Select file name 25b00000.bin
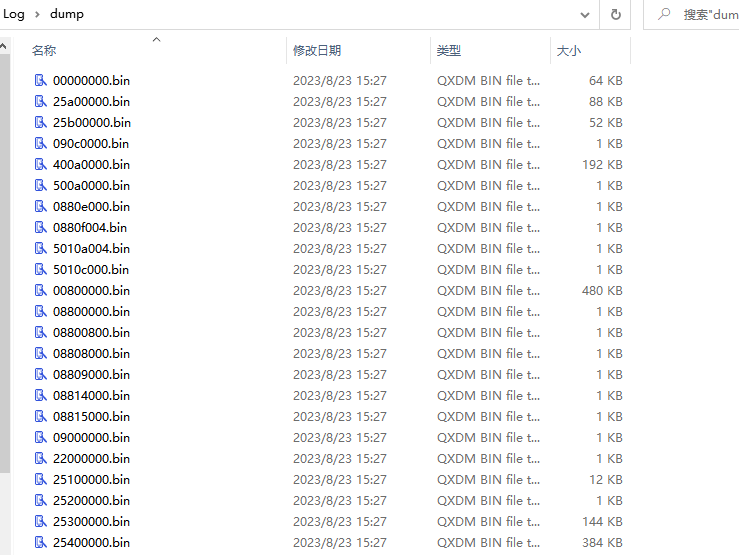Screen dimensions: 739x555 coord(92,122)
